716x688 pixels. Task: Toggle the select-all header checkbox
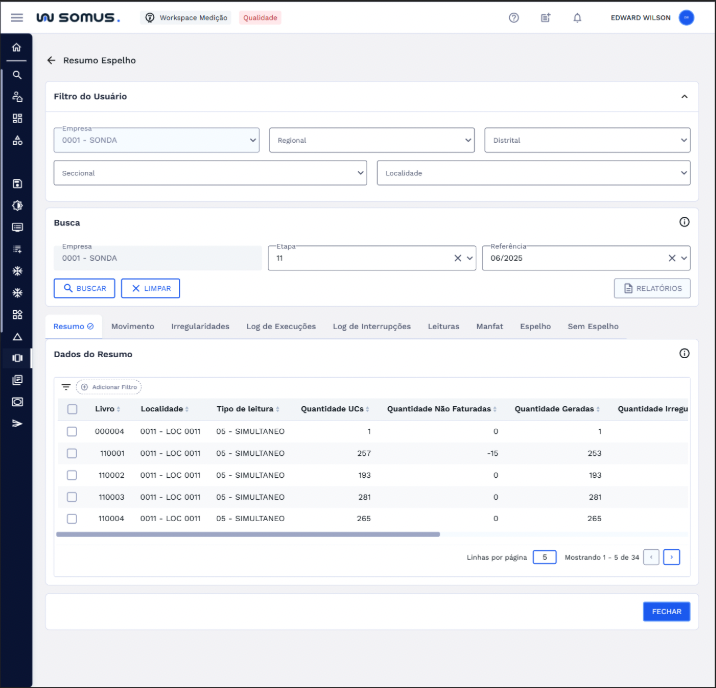(72, 409)
